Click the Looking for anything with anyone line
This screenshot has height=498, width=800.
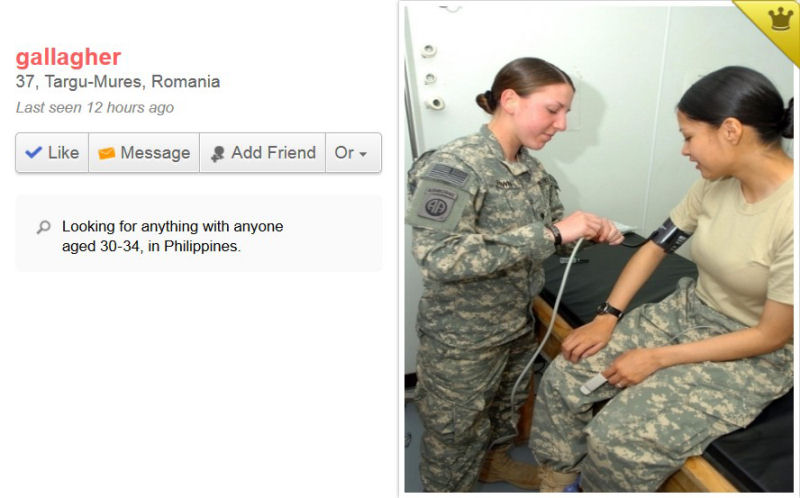tap(172, 226)
